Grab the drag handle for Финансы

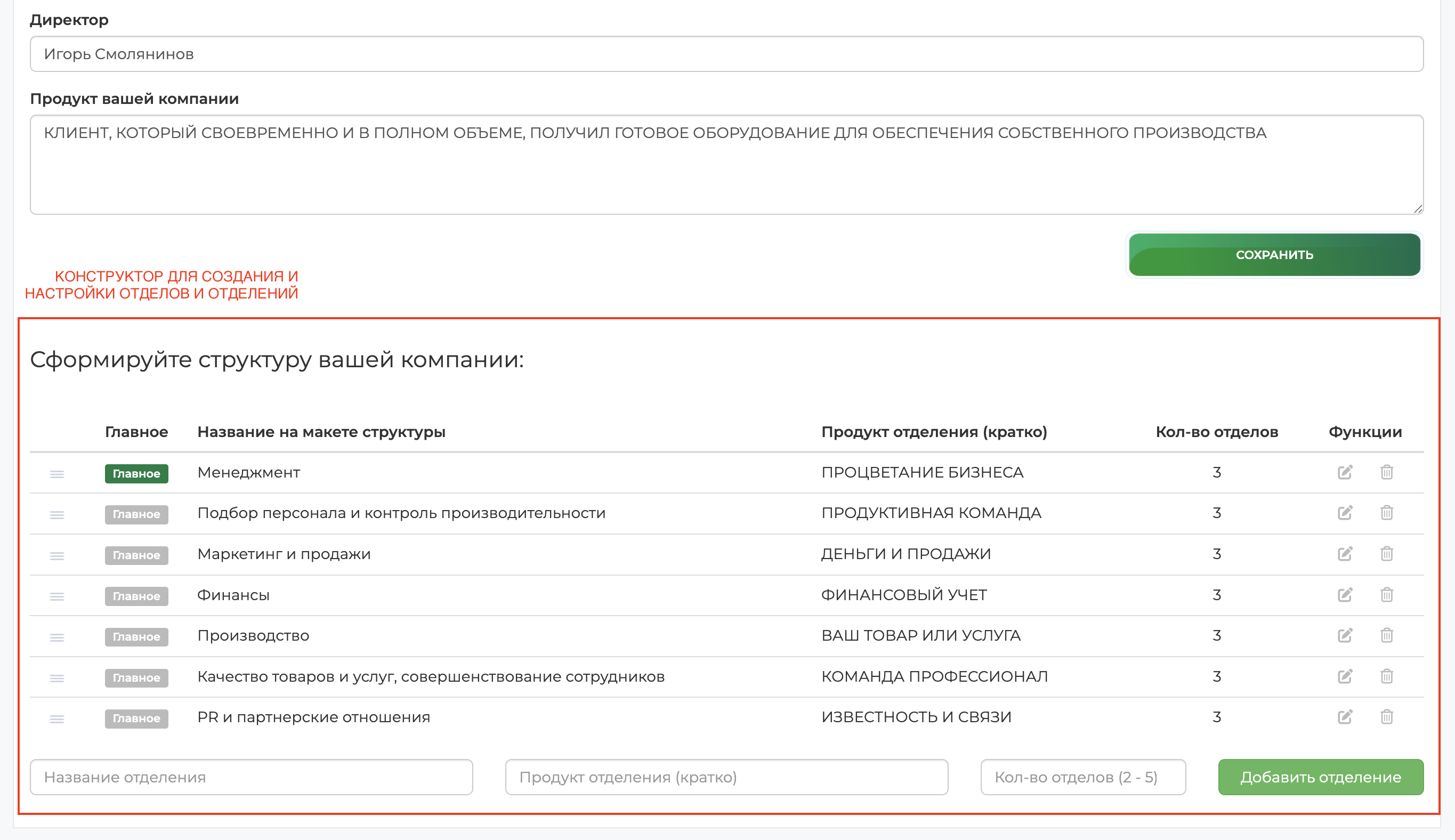coord(56,596)
